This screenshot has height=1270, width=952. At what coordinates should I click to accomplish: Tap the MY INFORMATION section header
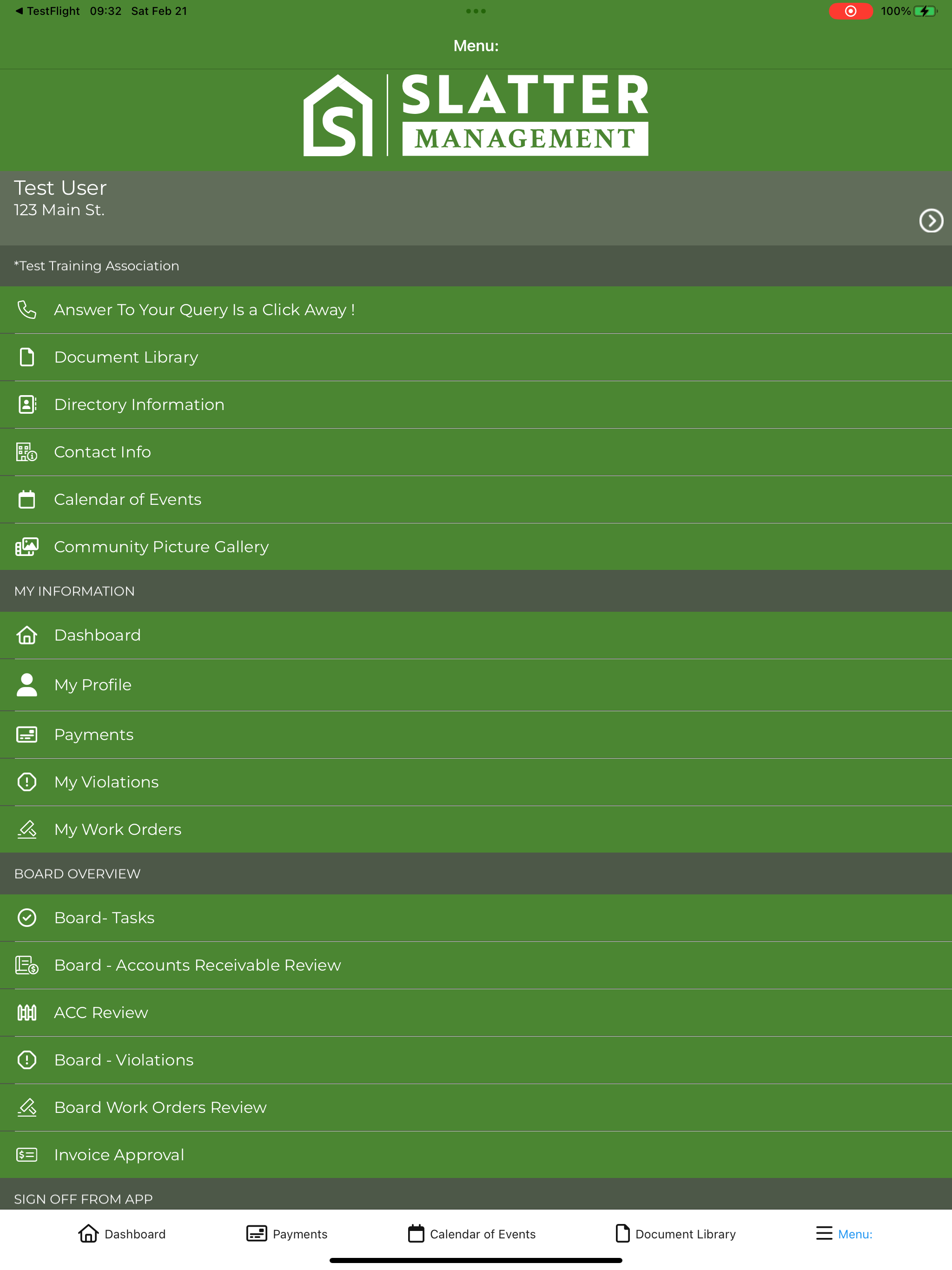tap(476, 591)
